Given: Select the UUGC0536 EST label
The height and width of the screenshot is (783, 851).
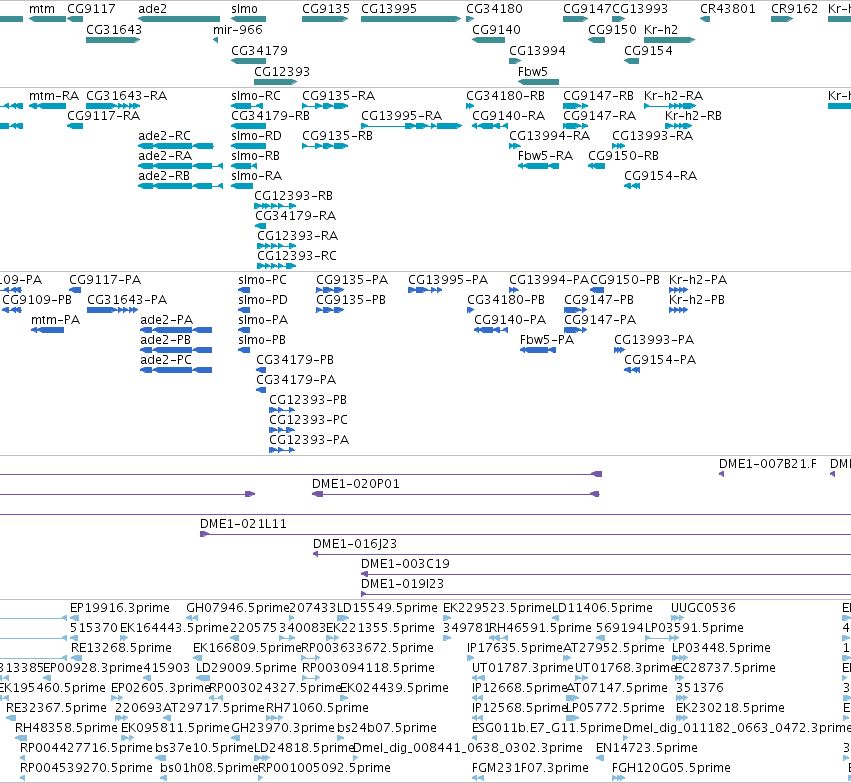Looking at the screenshot, I should point(703,608).
